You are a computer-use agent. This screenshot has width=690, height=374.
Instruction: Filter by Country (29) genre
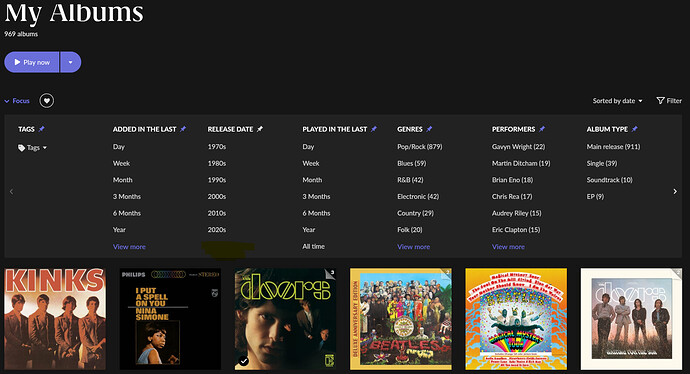(416, 213)
